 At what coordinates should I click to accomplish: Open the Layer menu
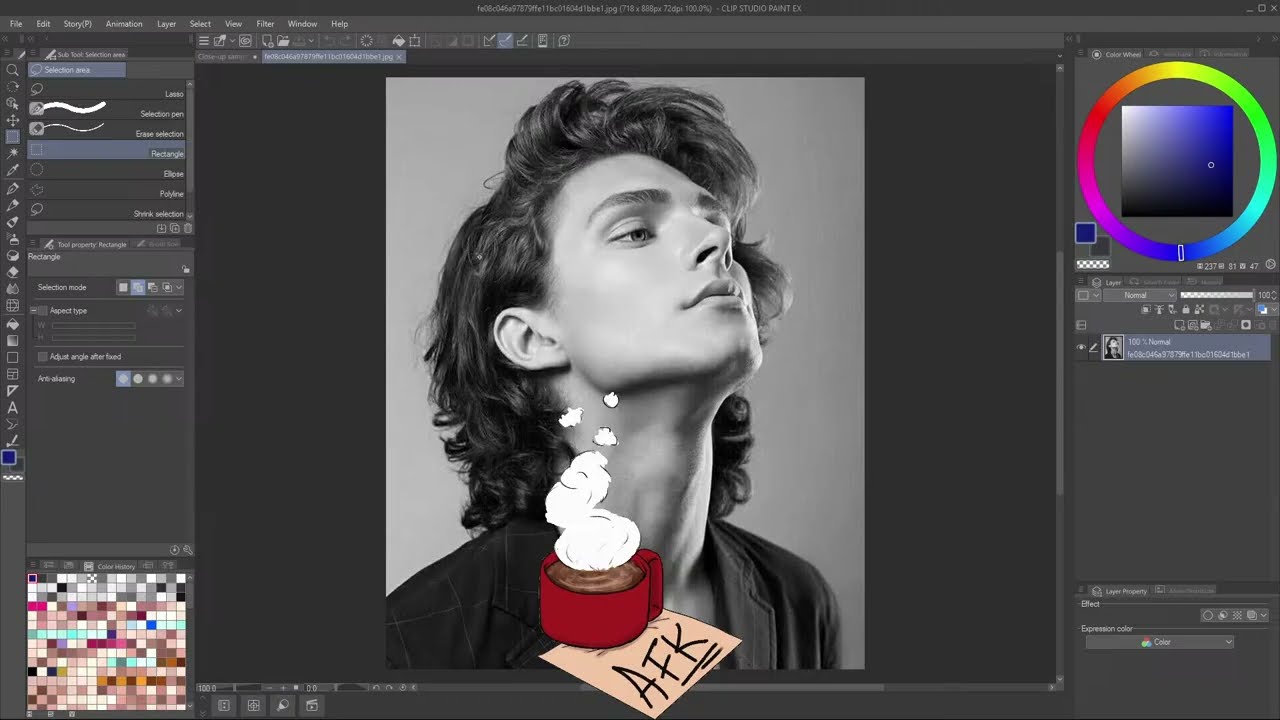(166, 24)
